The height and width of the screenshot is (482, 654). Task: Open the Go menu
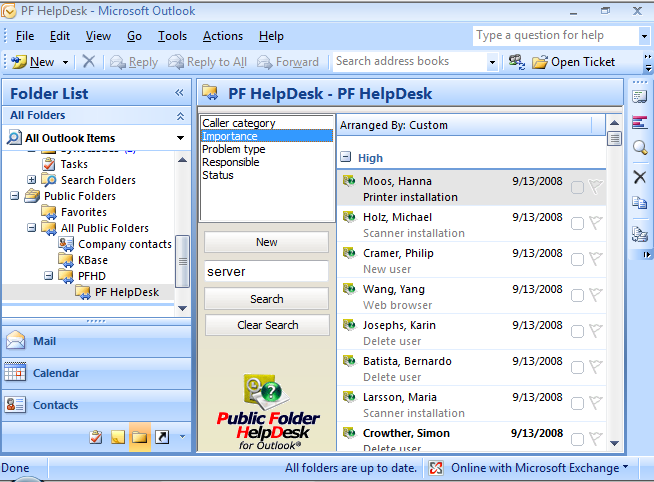tap(134, 36)
